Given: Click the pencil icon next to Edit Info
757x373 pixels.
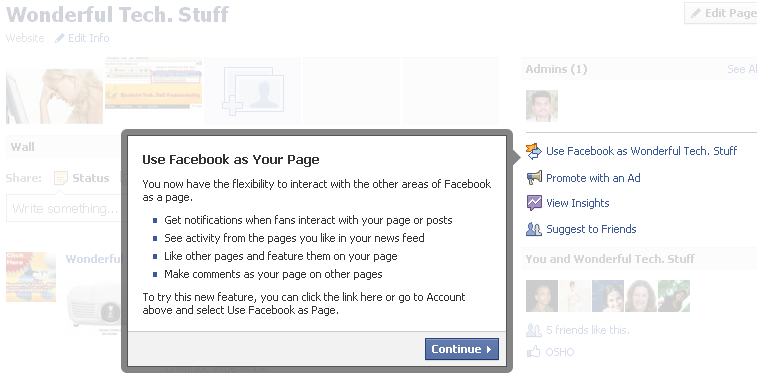Looking at the screenshot, I should (59, 38).
